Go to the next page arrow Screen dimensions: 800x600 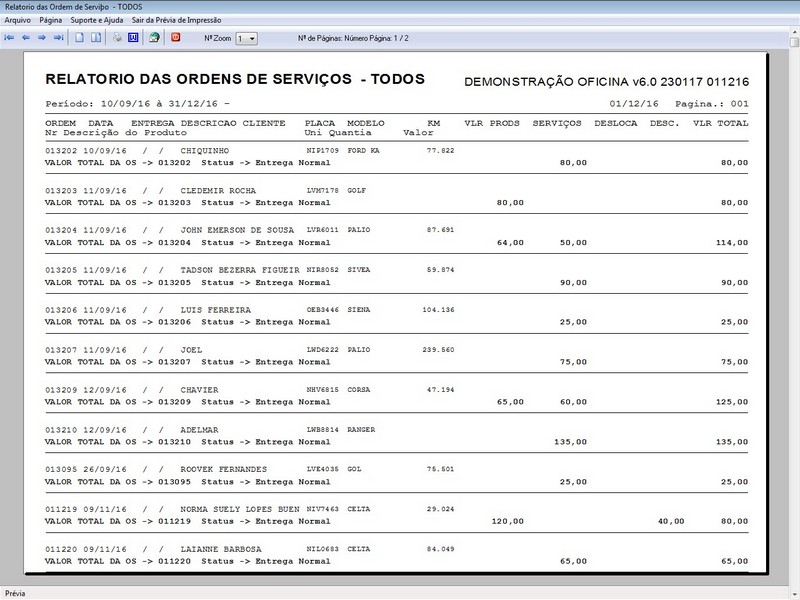(42, 38)
